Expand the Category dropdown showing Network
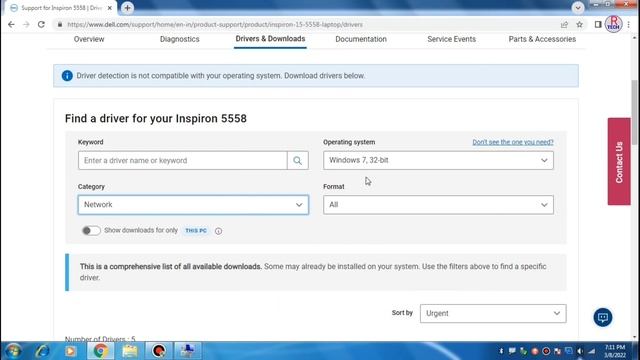This screenshot has height=360, width=640. coord(193,204)
